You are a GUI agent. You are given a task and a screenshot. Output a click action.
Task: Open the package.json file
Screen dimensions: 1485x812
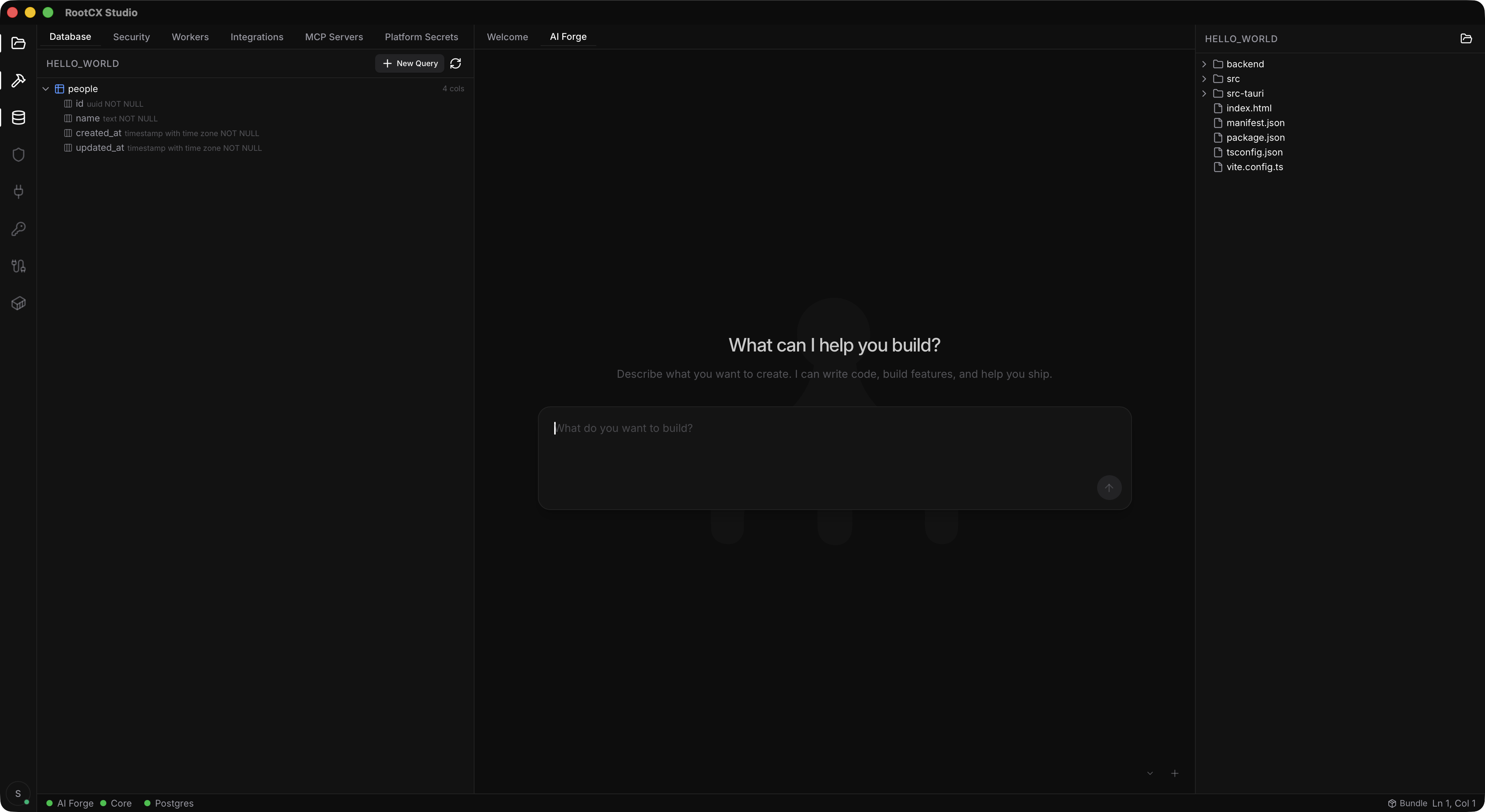click(1255, 138)
